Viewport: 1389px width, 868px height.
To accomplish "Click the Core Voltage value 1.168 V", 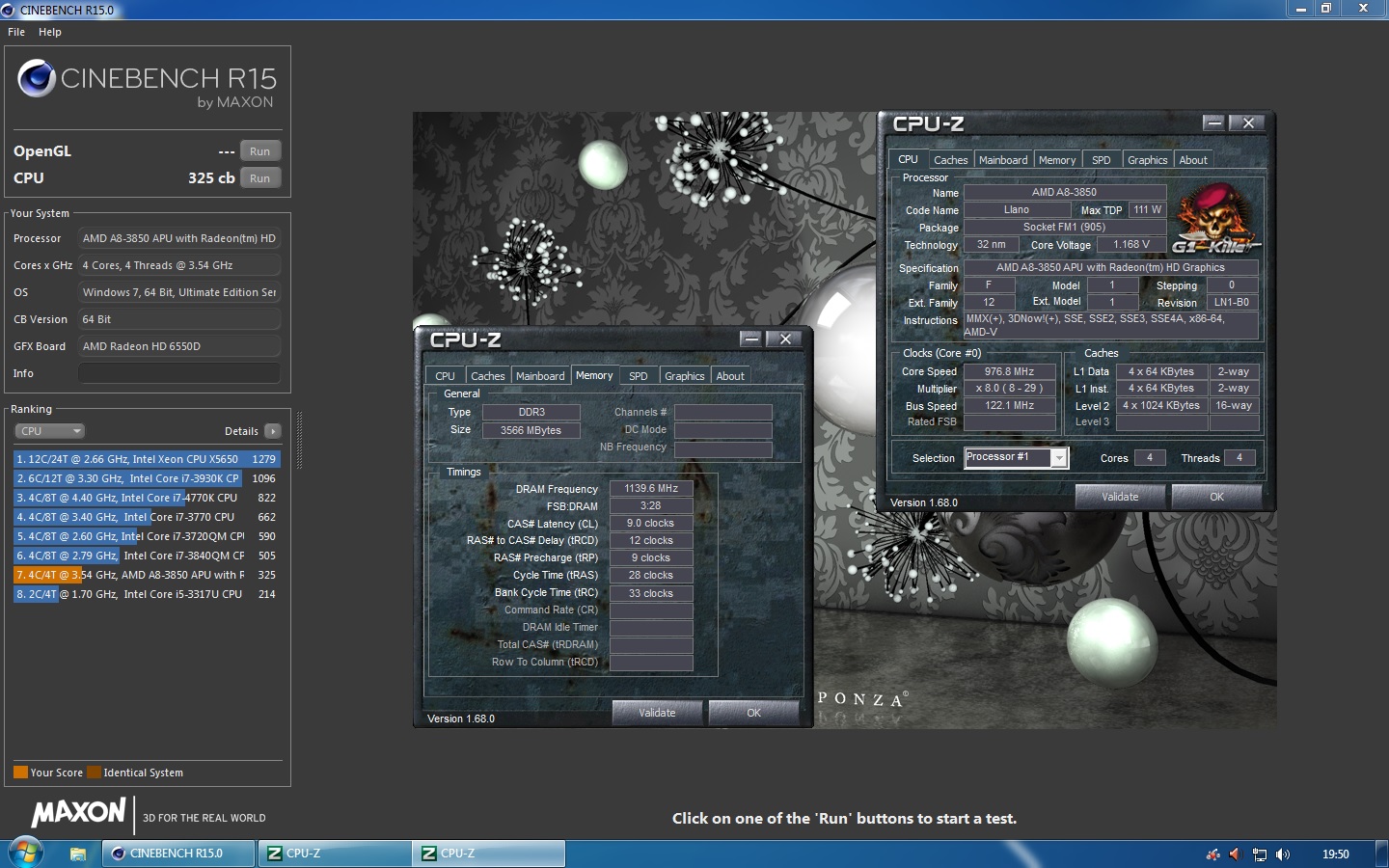I will click(1131, 245).
